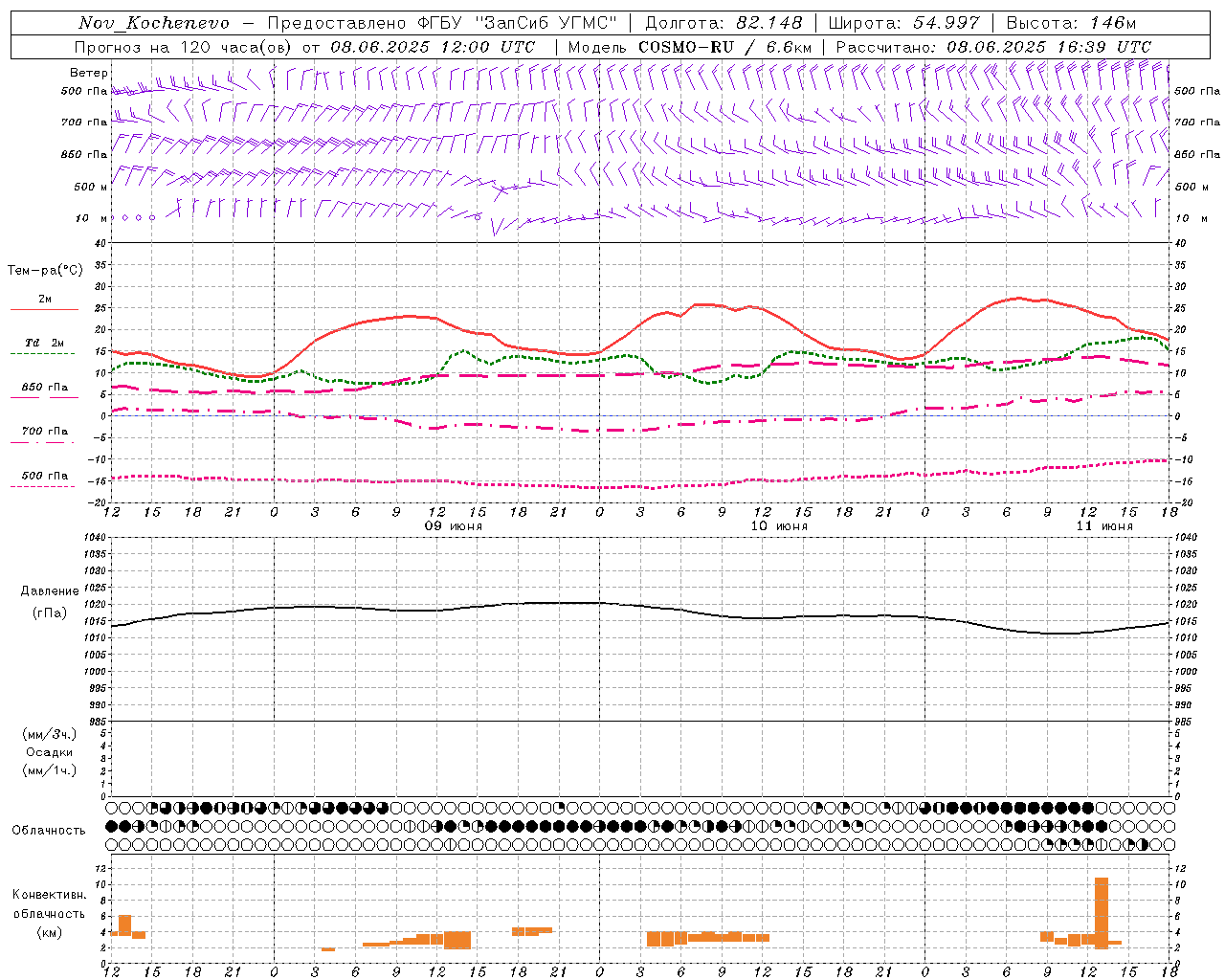This screenshot has width=1225, height=980.
Task: Click the "(мм/1ч.)" unit label
Action: pos(50,770)
